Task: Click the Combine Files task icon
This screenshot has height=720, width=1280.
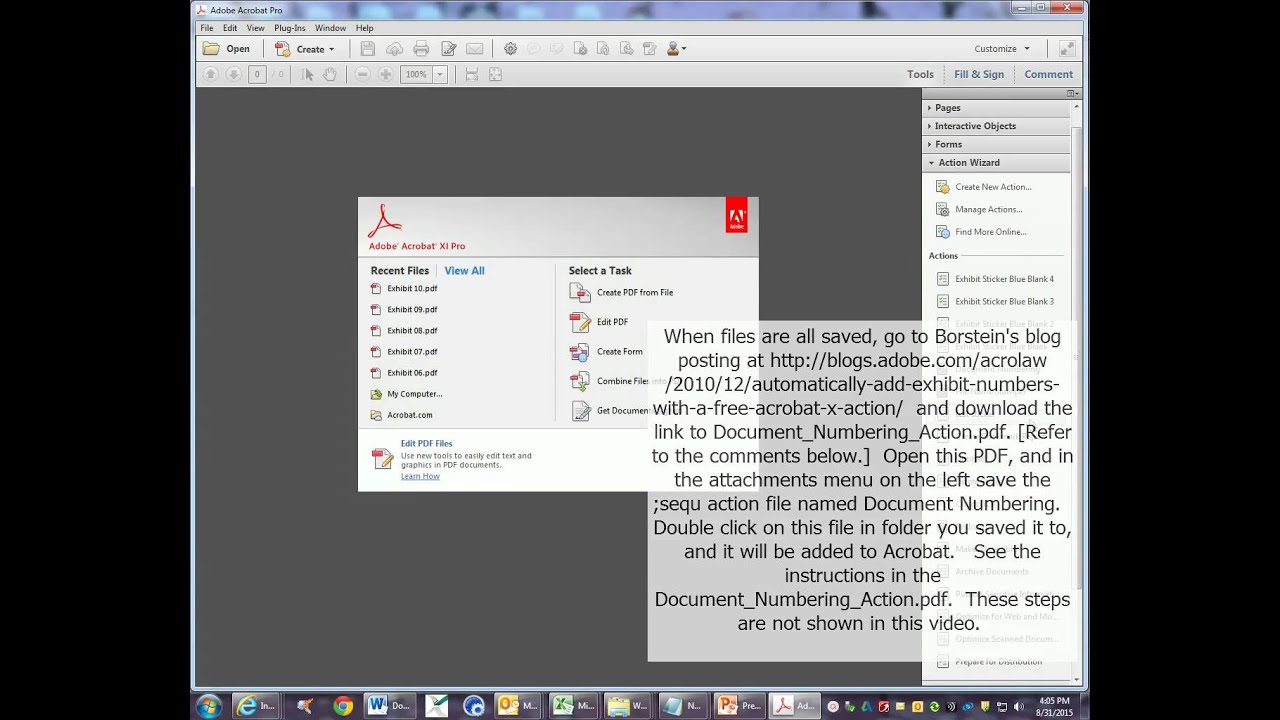Action: click(x=580, y=381)
